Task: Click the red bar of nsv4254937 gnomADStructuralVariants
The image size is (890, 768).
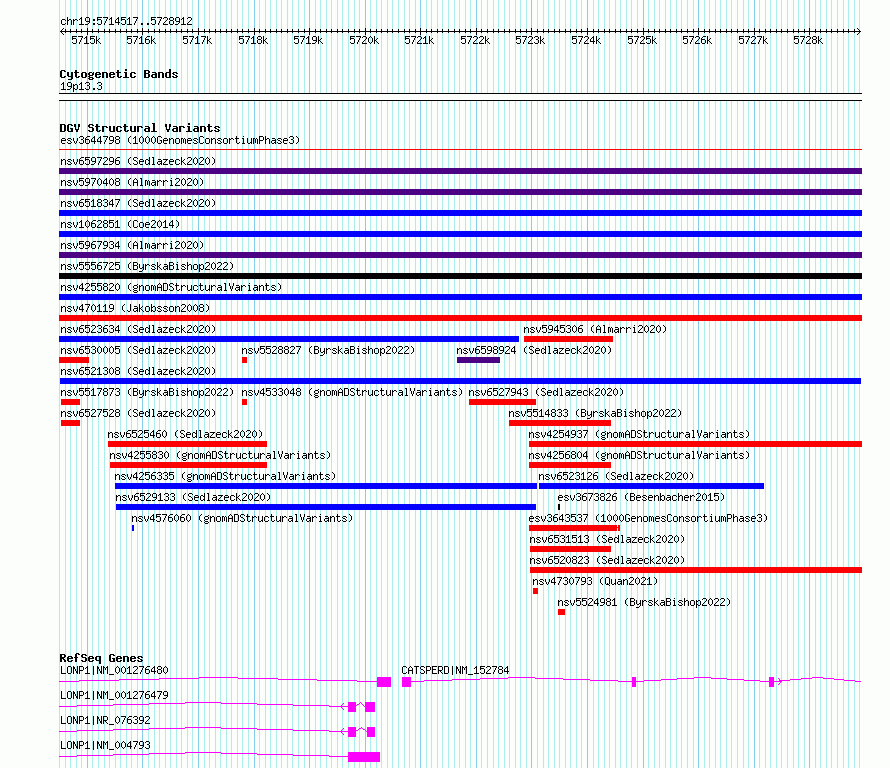Action: [x=695, y=444]
